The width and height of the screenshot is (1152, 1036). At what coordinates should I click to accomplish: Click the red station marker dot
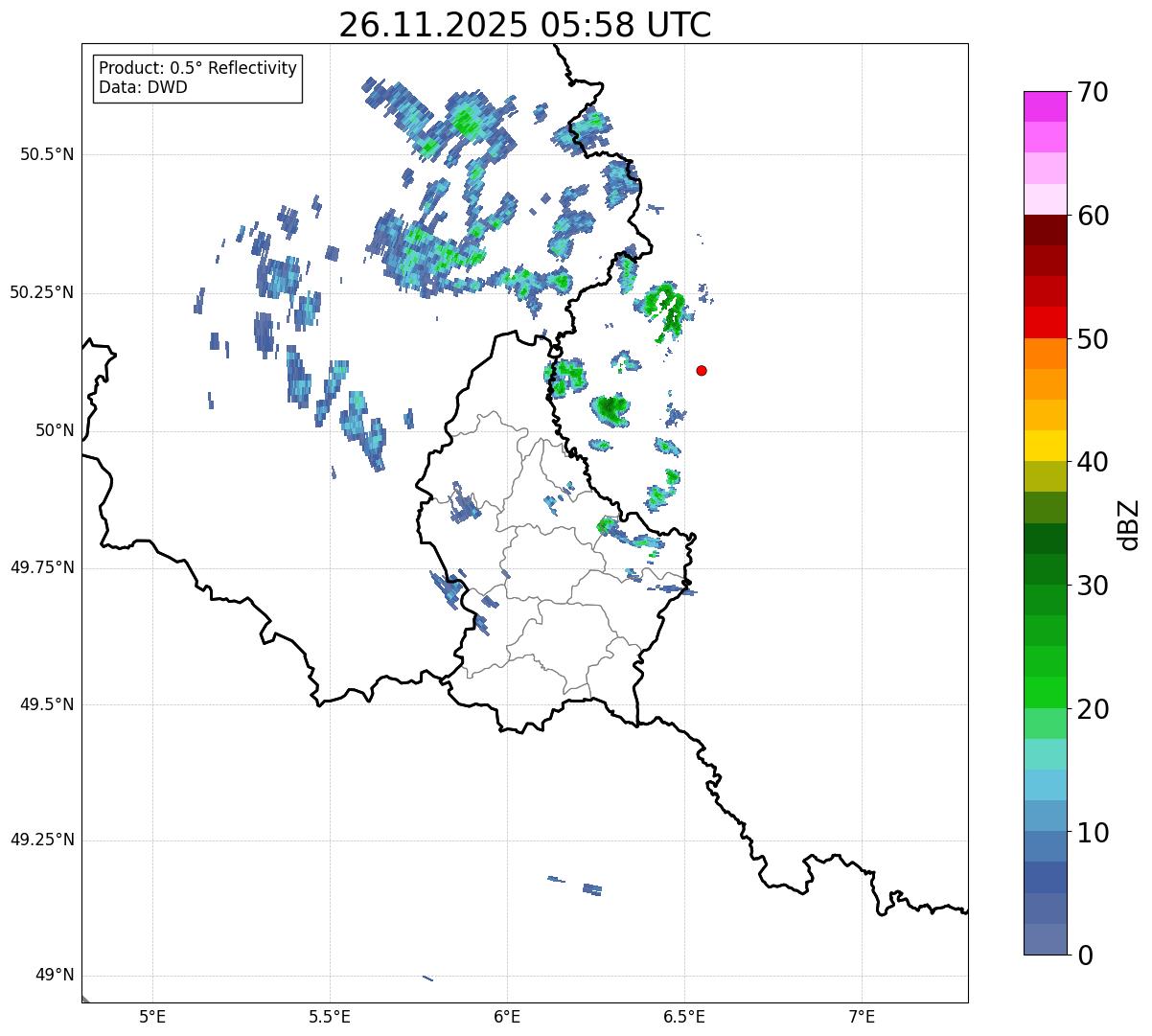coord(702,370)
